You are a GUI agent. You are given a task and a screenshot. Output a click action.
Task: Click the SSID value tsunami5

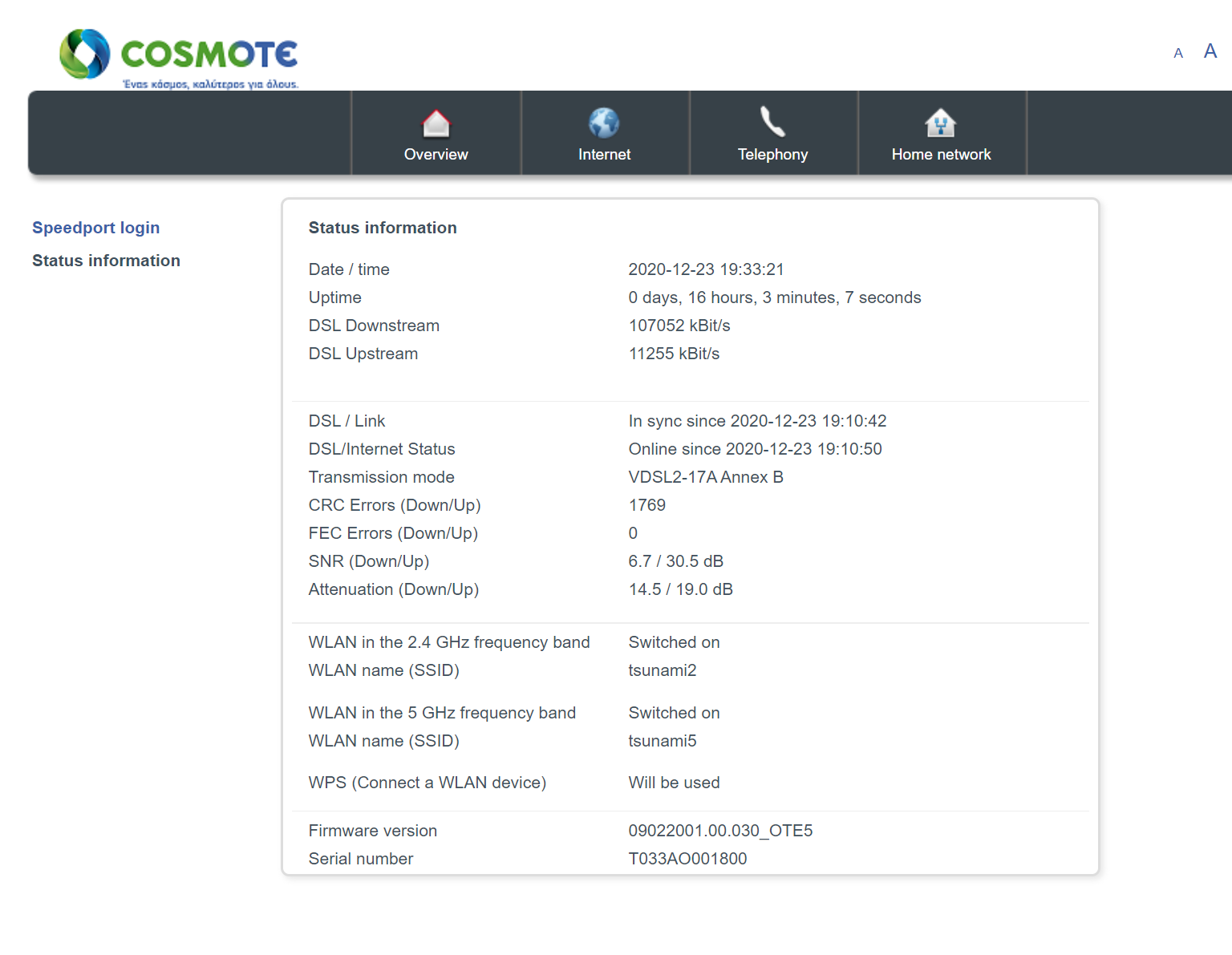663,741
